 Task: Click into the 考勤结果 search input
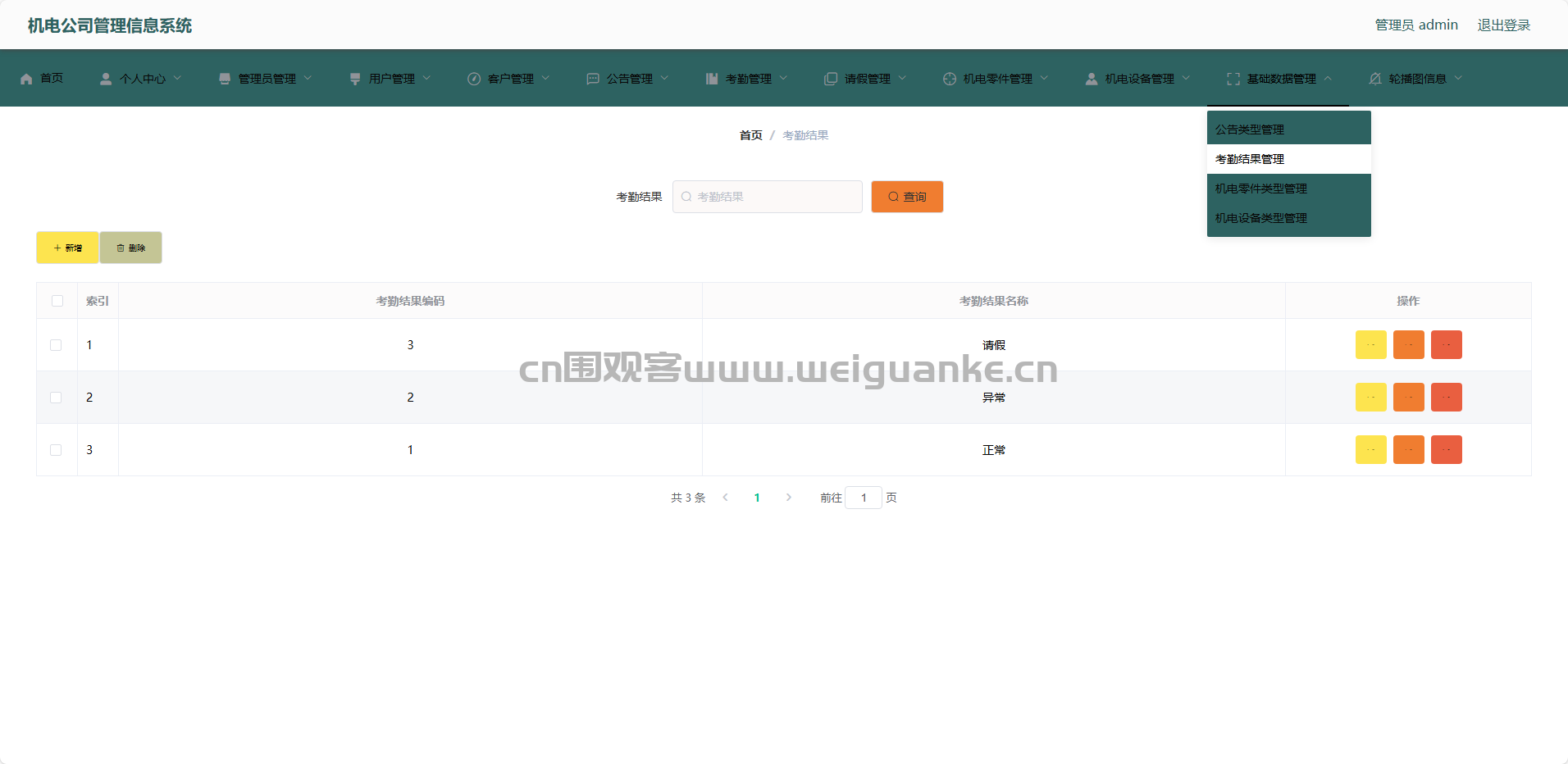[x=768, y=197]
